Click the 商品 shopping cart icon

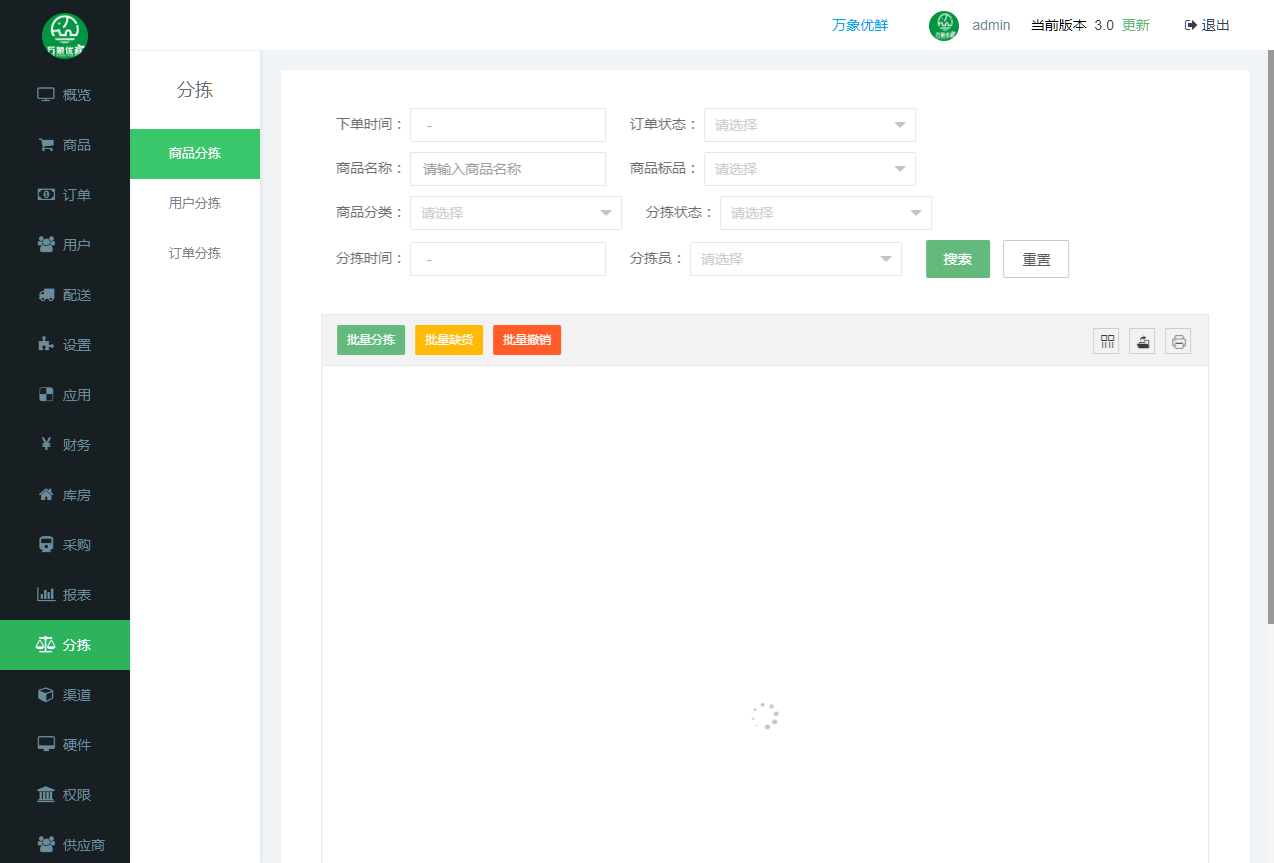click(x=46, y=145)
